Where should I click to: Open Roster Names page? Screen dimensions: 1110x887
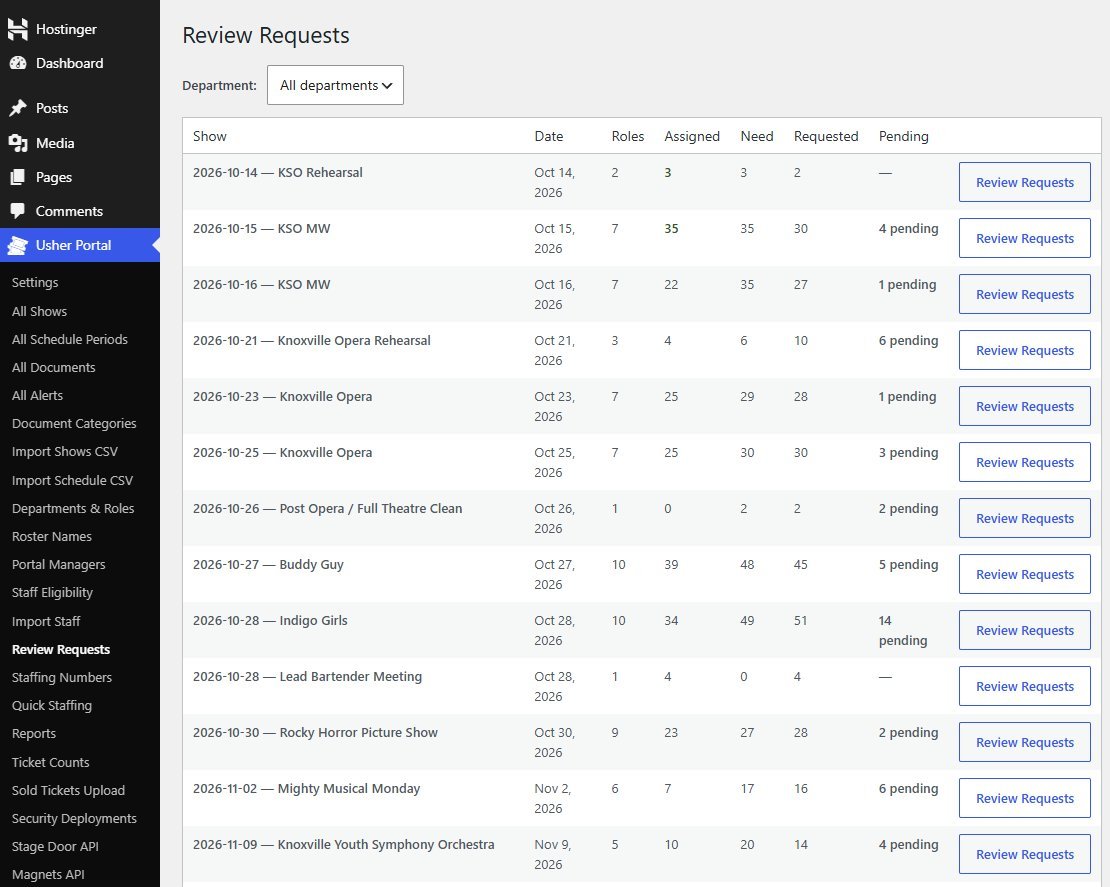[x=52, y=537]
